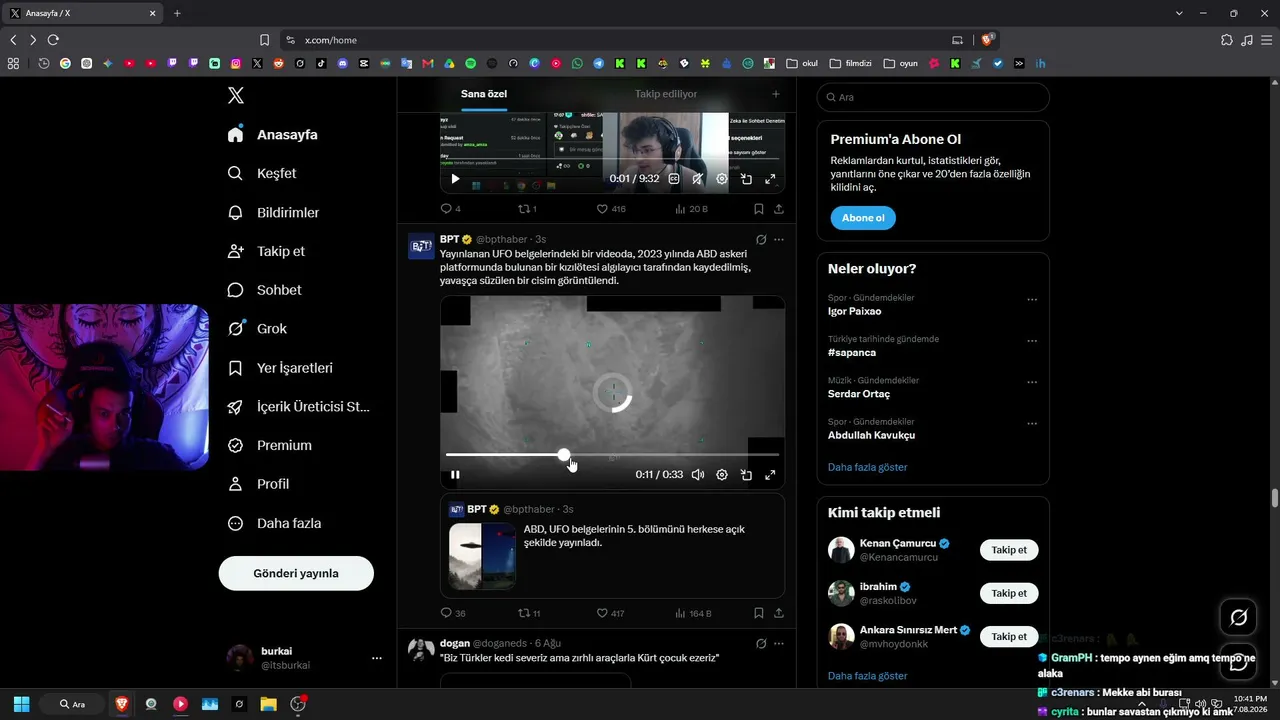The height and width of the screenshot is (720, 1280).
Task: Like the BPT post with 417 likes
Action: pos(610,613)
